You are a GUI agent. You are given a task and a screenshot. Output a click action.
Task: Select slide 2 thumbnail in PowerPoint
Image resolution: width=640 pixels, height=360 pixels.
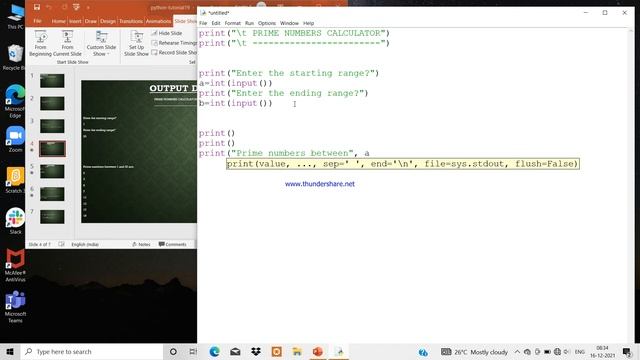(52, 103)
